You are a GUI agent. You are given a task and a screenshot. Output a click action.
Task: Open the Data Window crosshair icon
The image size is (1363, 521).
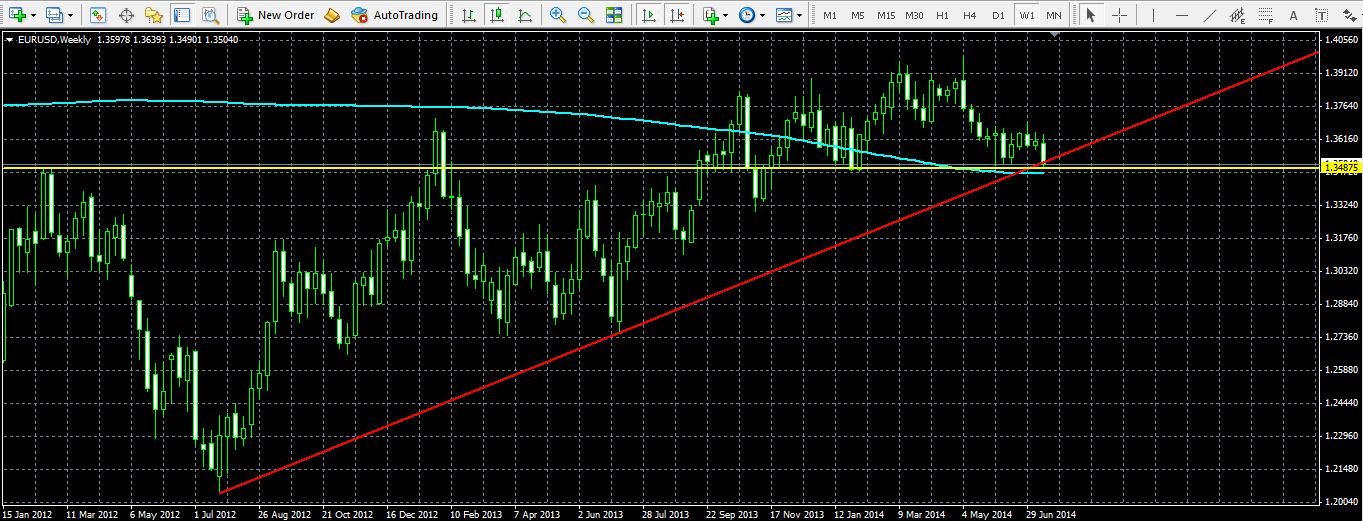pyautogui.click(x=126, y=15)
